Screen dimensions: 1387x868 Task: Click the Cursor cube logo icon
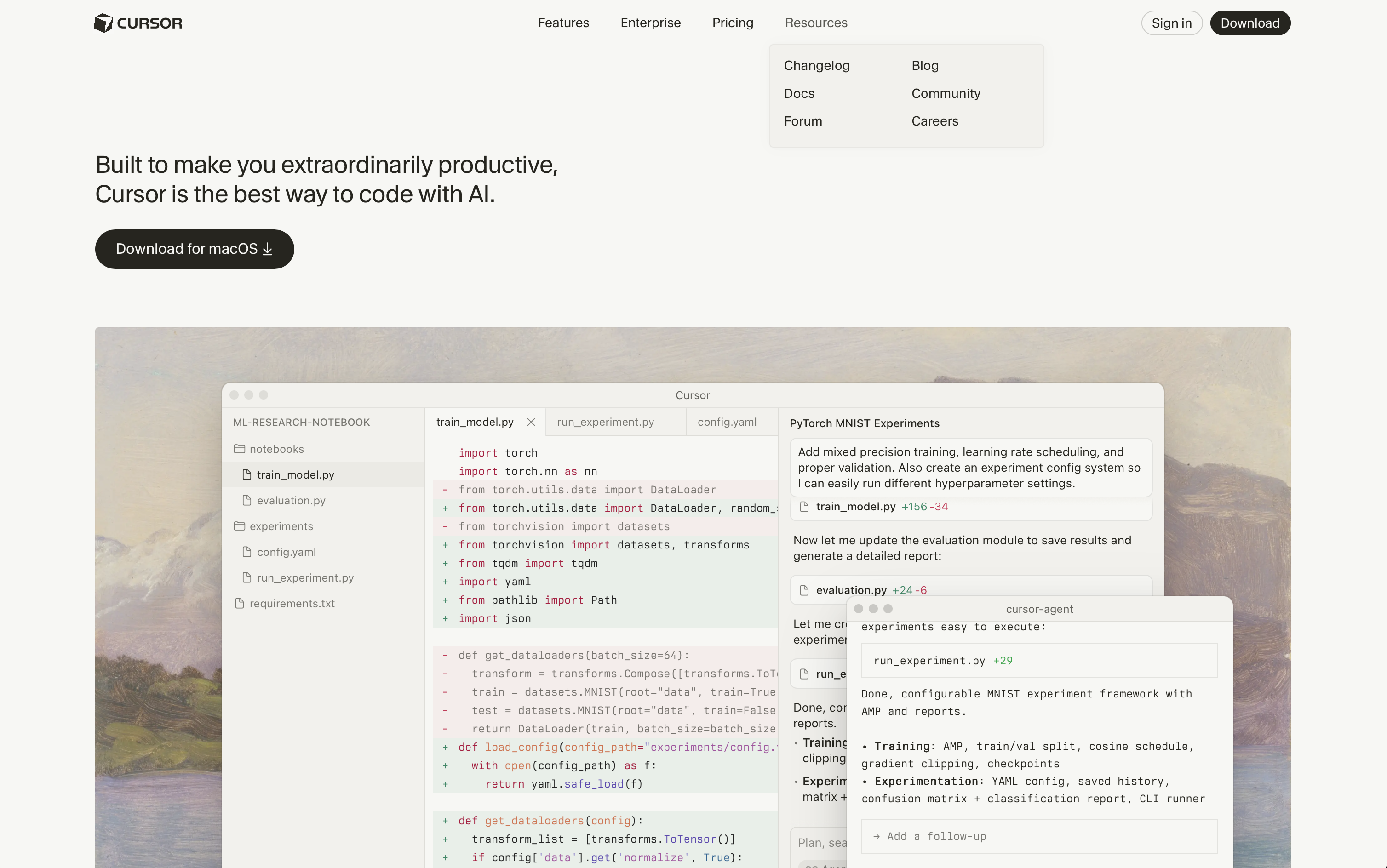click(x=103, y=23)
